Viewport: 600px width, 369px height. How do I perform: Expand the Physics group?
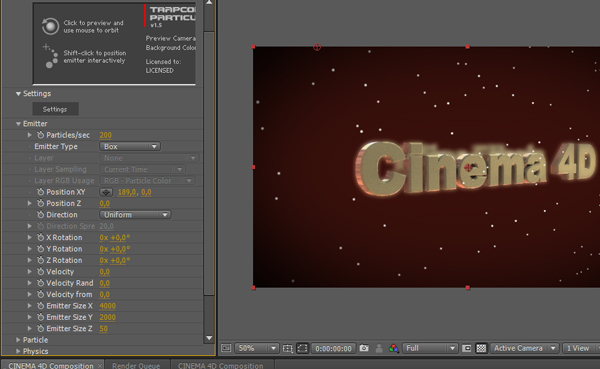[18, 351]
